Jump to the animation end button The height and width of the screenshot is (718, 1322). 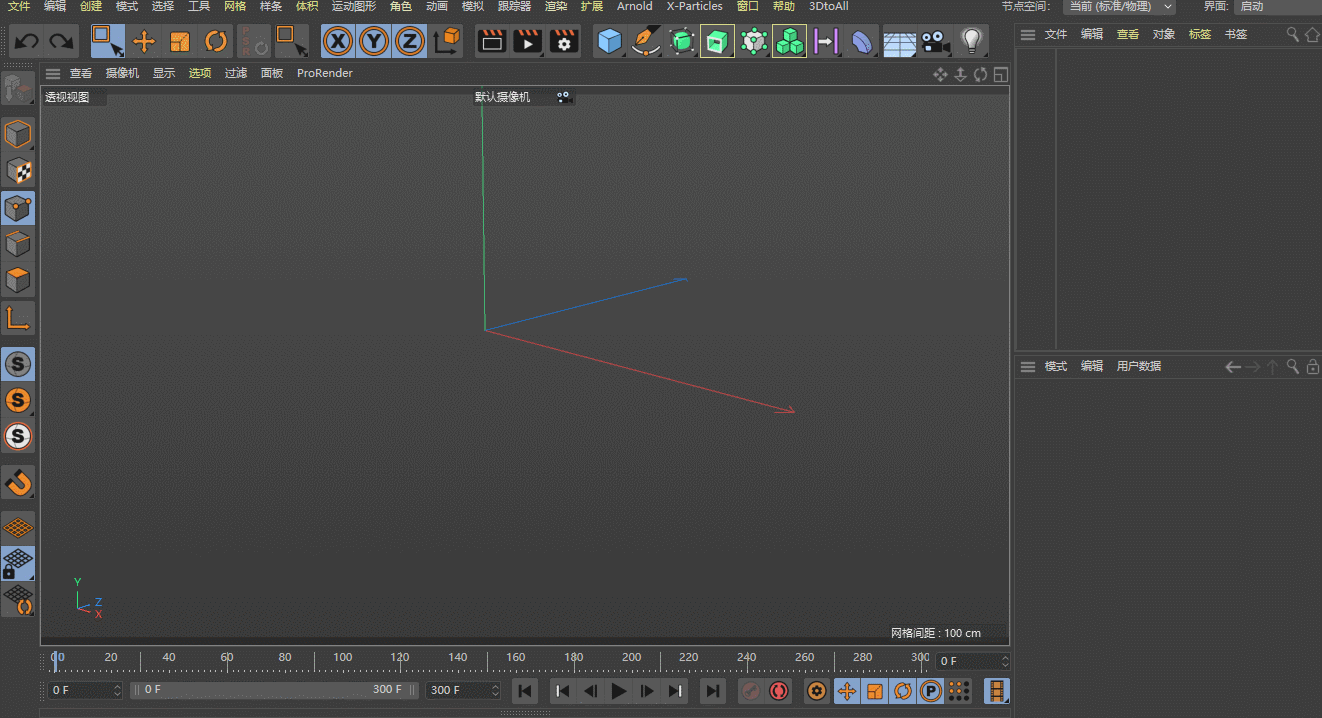tap(712, 691)
